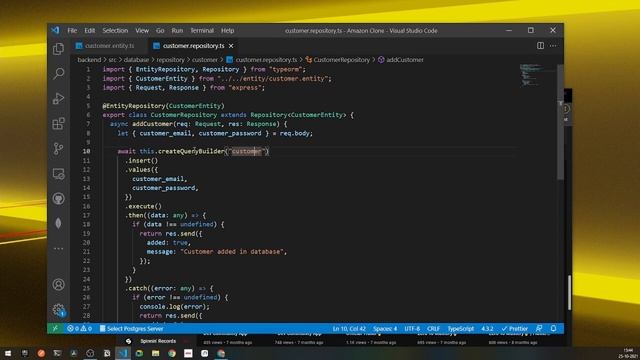The image size is (640, 360).
Task: Open the Selection menu
Action: coord(115,31)
